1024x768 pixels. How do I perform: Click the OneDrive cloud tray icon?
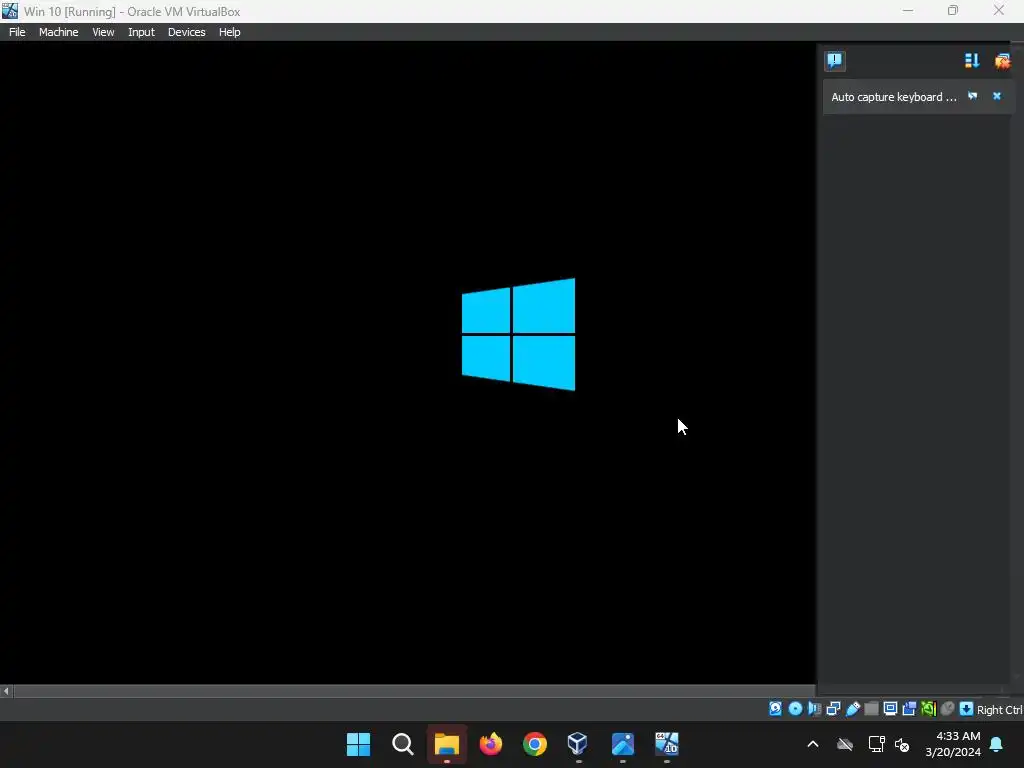click(x=845, y=744)
